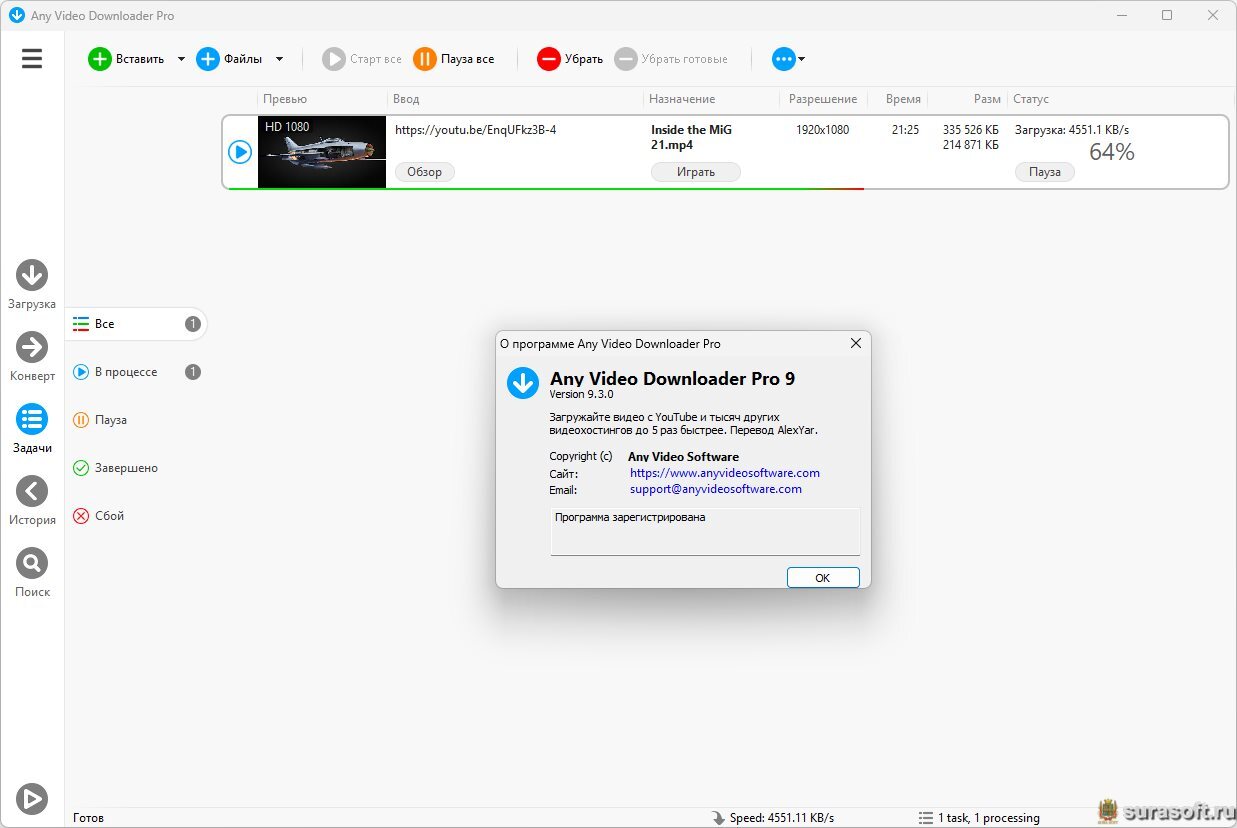This screenshot has height=828, width=1237.
Task: Click the app icon in title bar
Action: click(16, 16)
